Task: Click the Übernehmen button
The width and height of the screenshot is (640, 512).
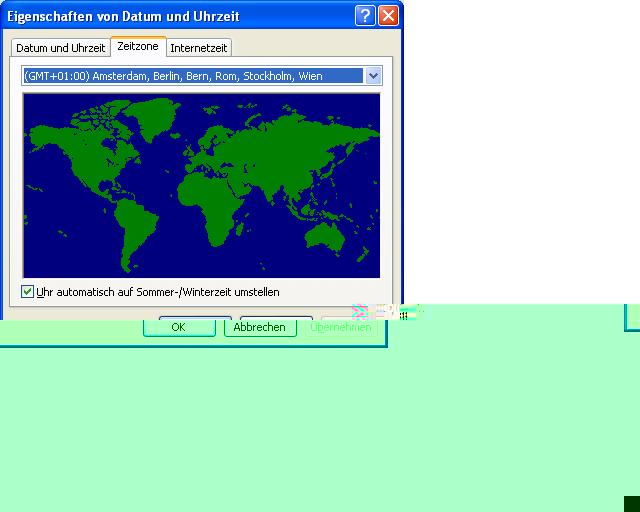Action: coord(341,327)
